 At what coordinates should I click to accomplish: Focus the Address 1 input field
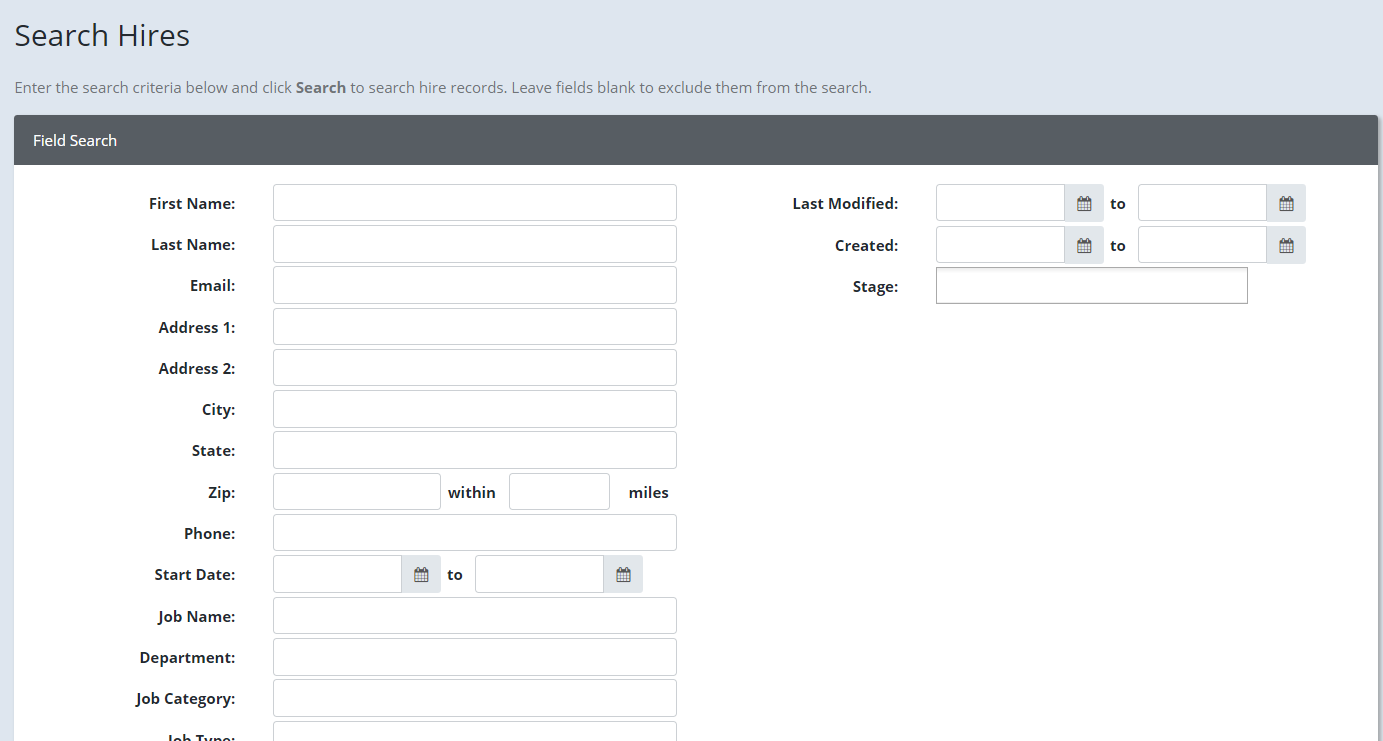[x=474, y=326]
